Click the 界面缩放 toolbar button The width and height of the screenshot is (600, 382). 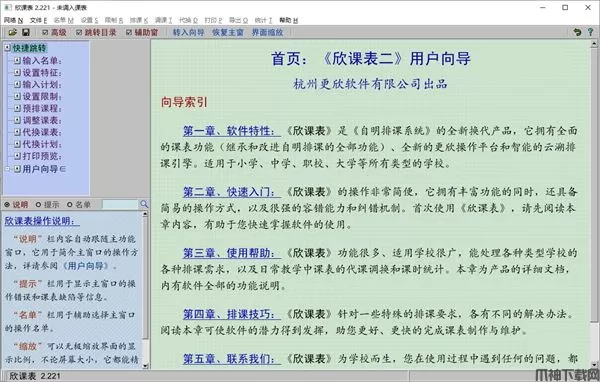pos(267,33)
